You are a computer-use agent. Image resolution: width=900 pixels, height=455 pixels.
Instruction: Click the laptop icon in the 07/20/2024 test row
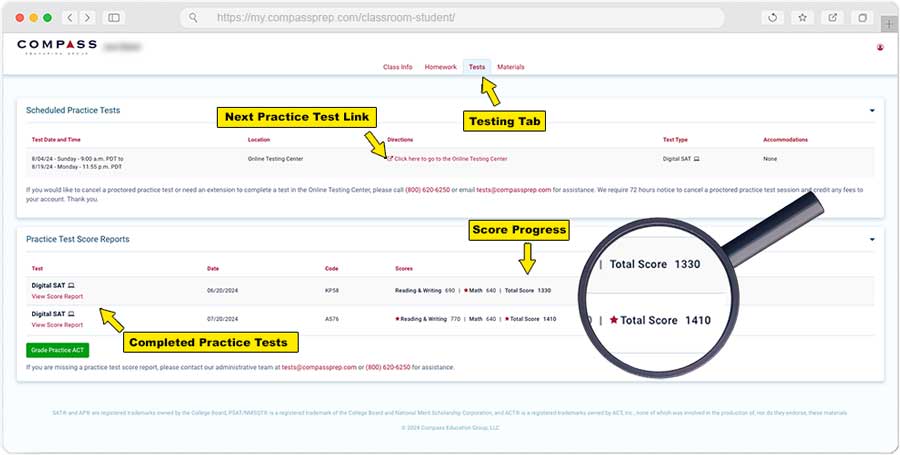tap(71, 314)
